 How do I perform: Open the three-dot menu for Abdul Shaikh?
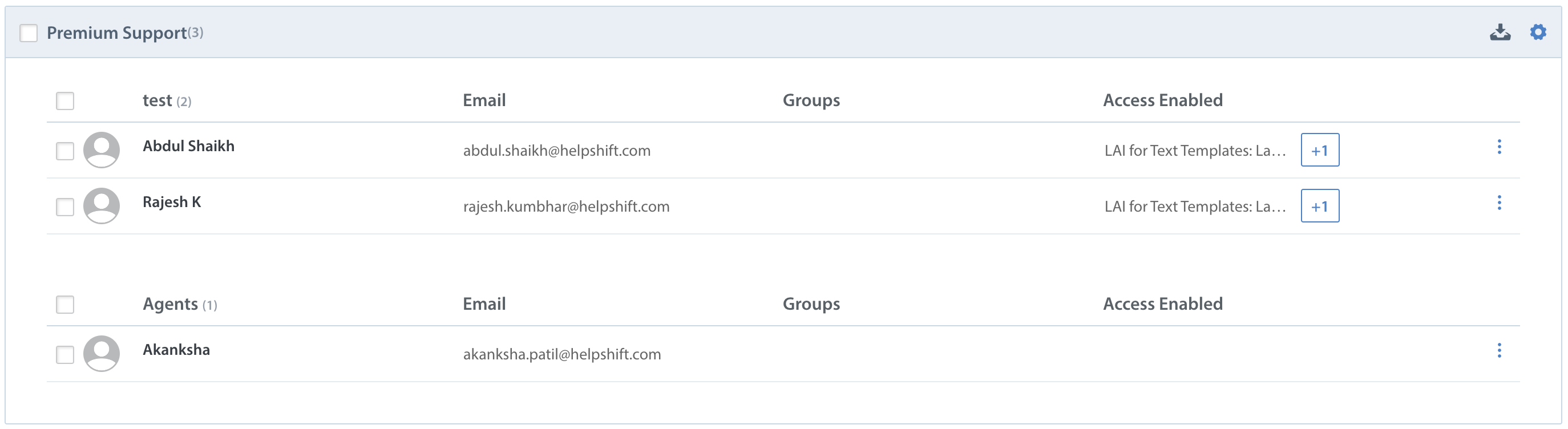[1498, 147]
